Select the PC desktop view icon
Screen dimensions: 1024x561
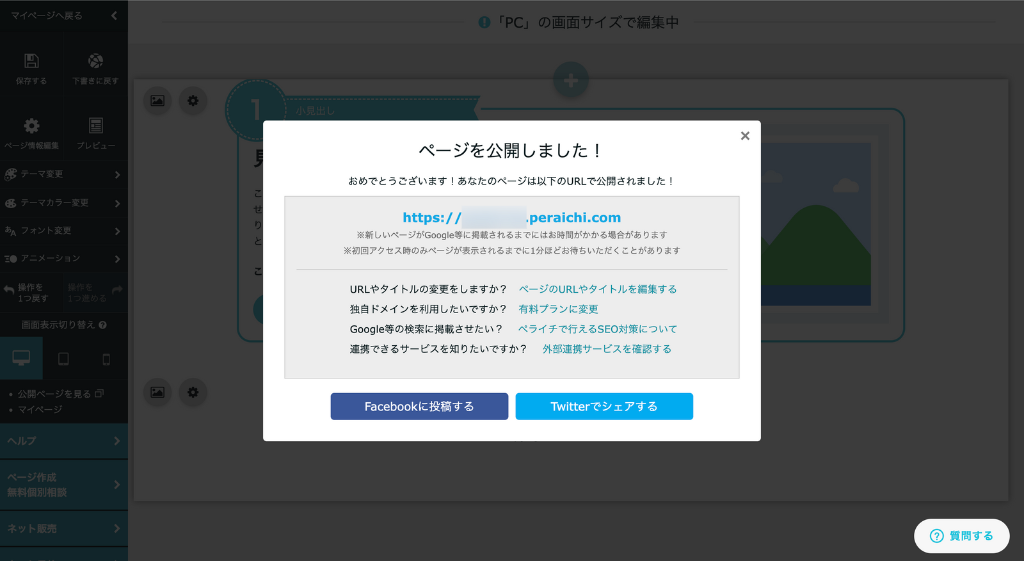(21, 359)
